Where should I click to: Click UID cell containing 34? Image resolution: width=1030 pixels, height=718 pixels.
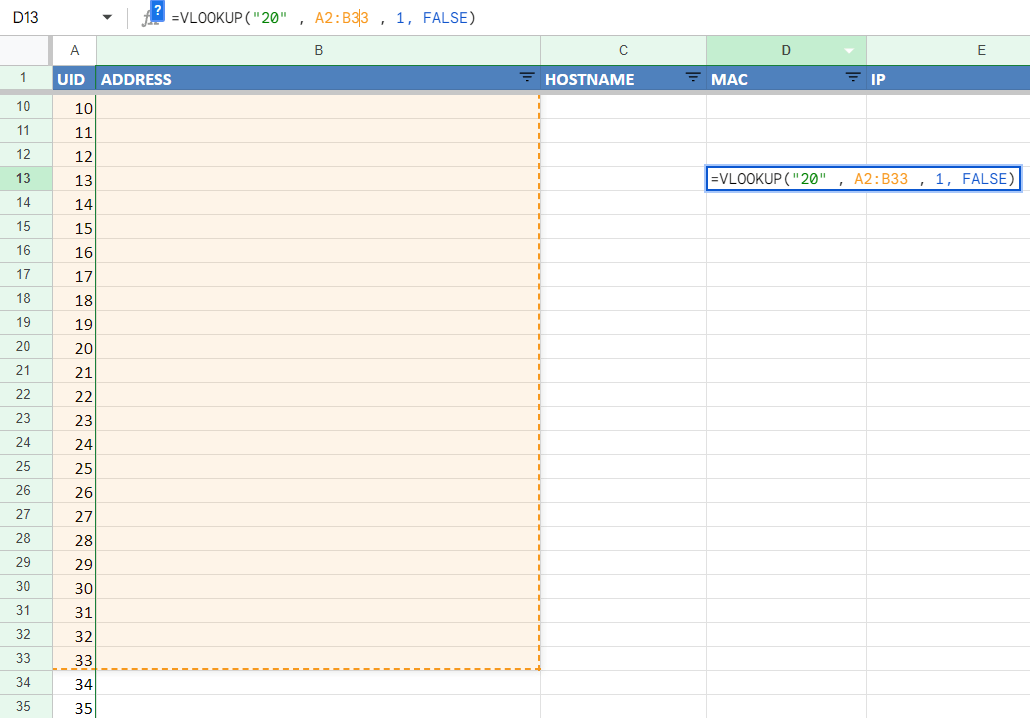click(74, 683)
